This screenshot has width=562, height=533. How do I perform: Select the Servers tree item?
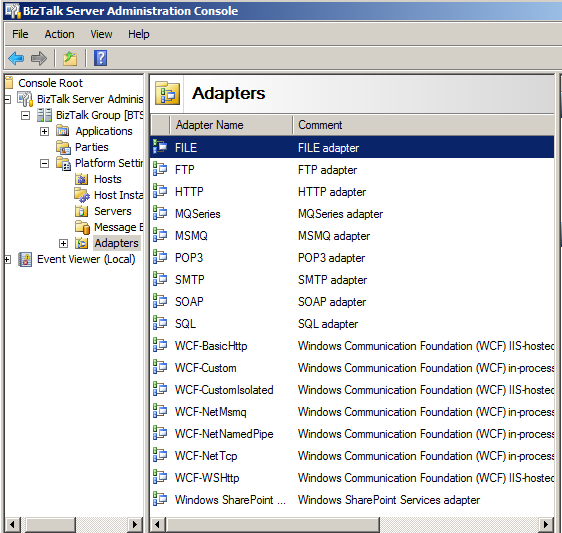[x=113, y=211]
